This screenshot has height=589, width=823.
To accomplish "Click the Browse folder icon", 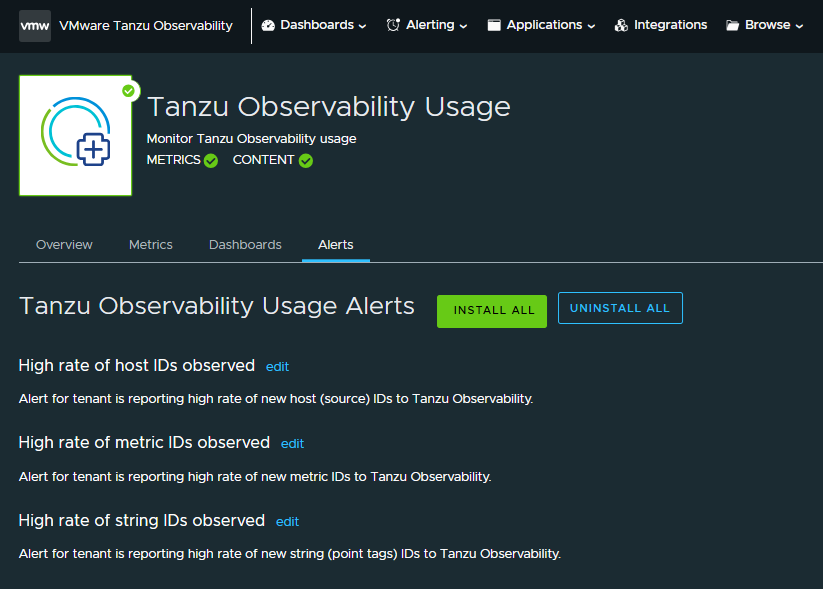I will click(733, 25).
